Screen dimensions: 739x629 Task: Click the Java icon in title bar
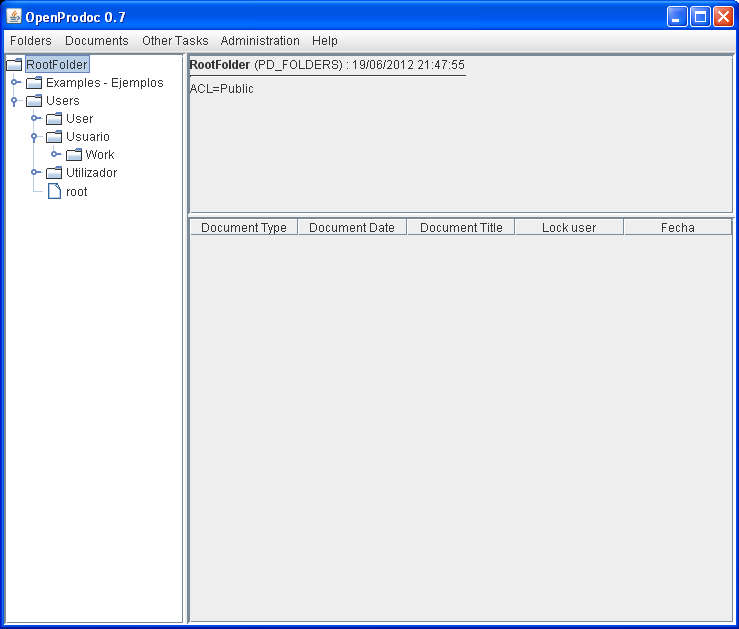point(14,17)
